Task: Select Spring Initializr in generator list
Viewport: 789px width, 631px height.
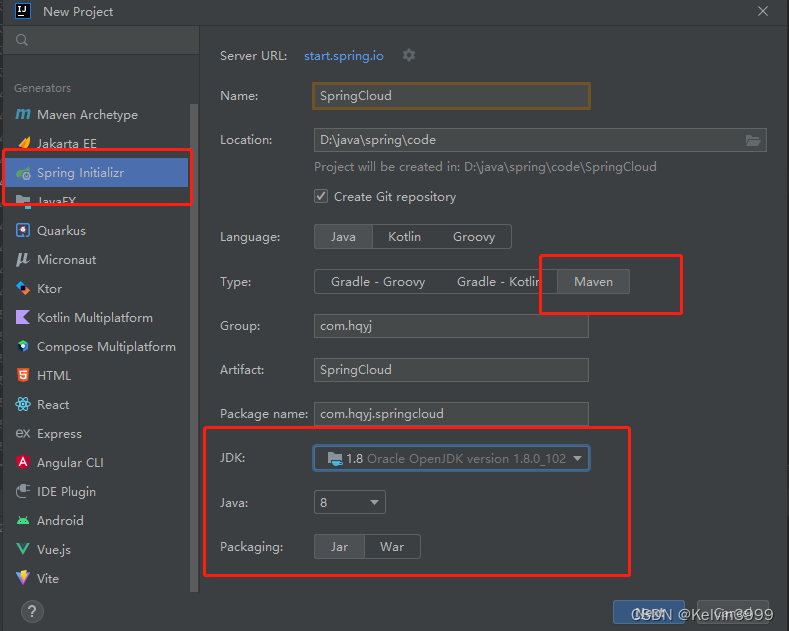Action: [96, 173]
